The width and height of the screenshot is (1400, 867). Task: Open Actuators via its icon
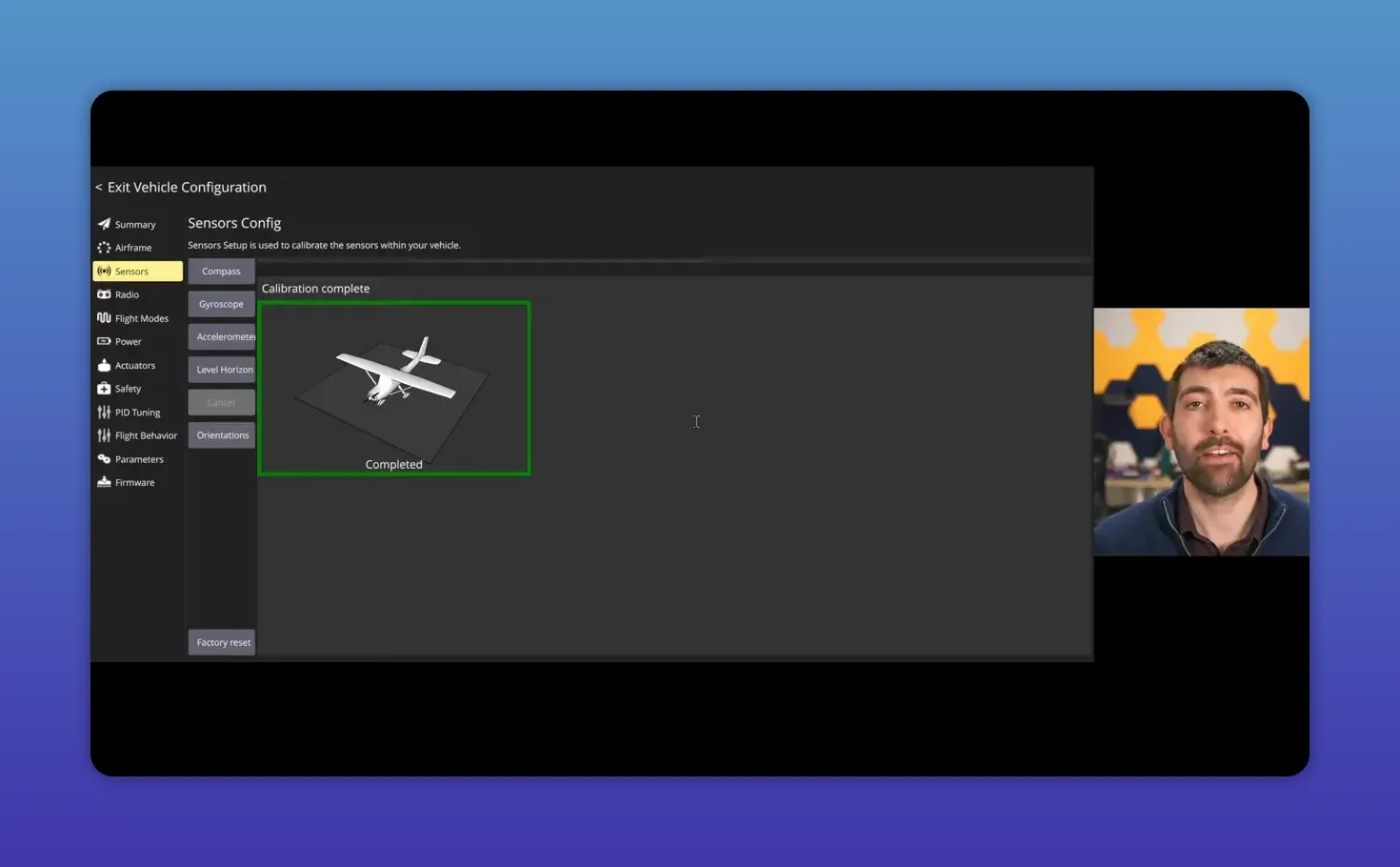click(104, 365)
